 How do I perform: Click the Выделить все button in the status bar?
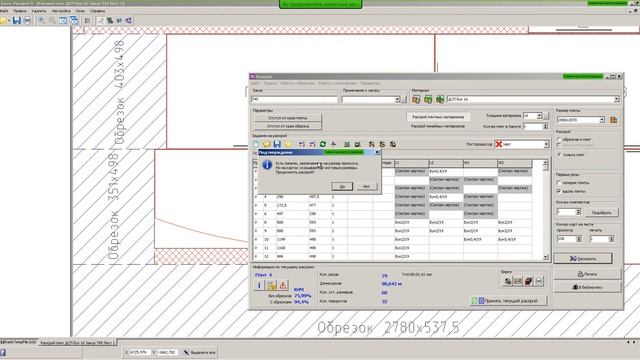(x=199, y=352)
